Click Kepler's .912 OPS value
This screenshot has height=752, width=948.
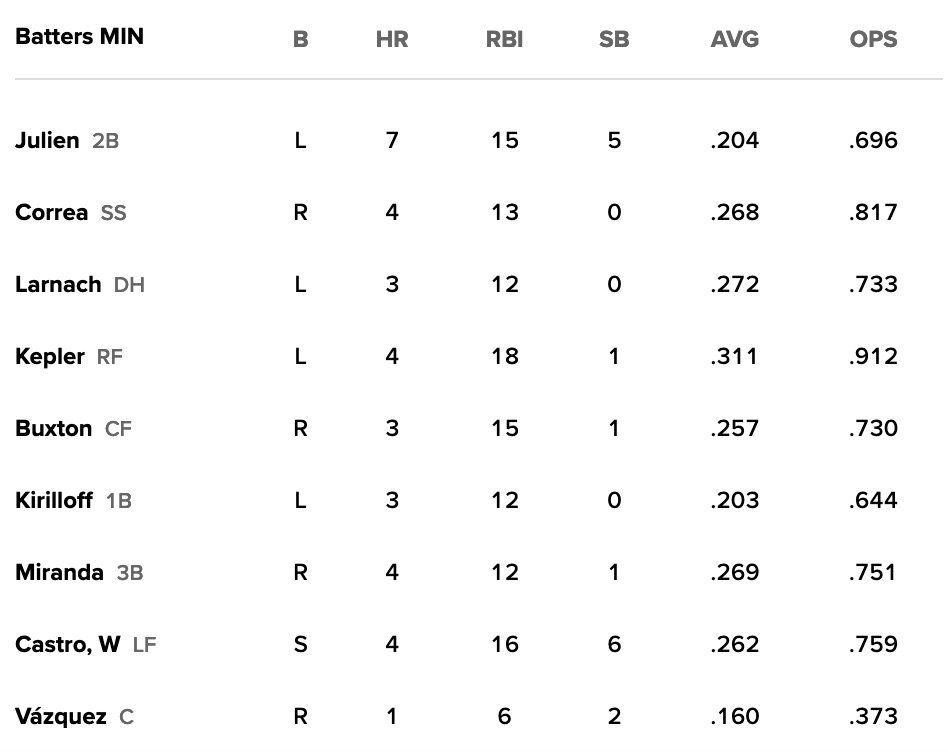click(x=873, y=356)
